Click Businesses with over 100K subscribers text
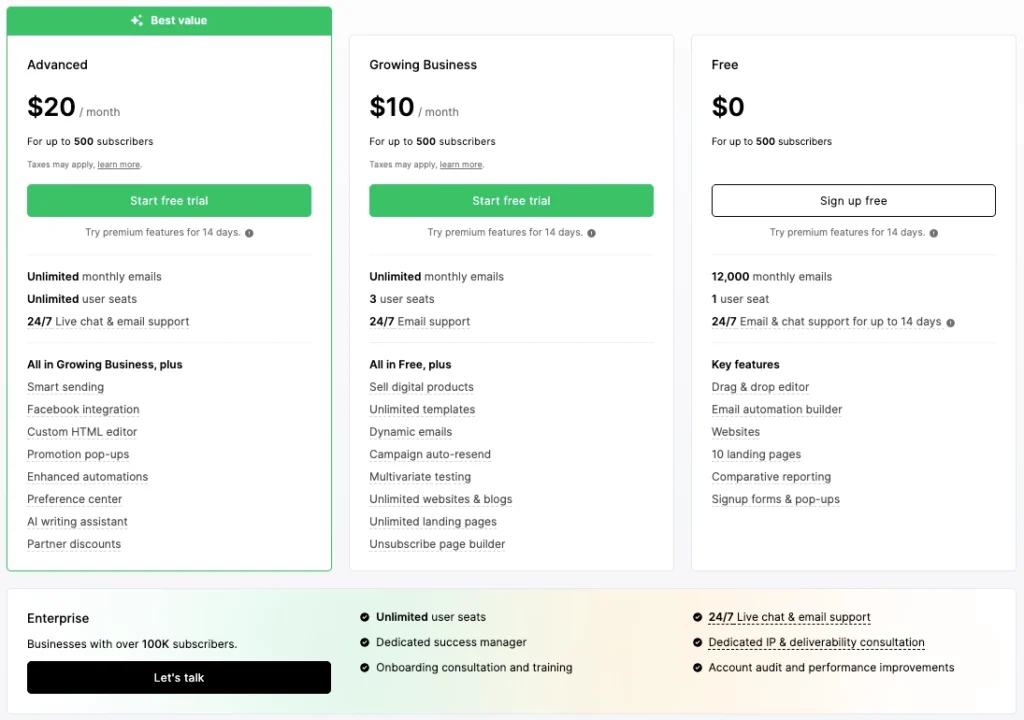1024x720 pixels. point(132,644)
